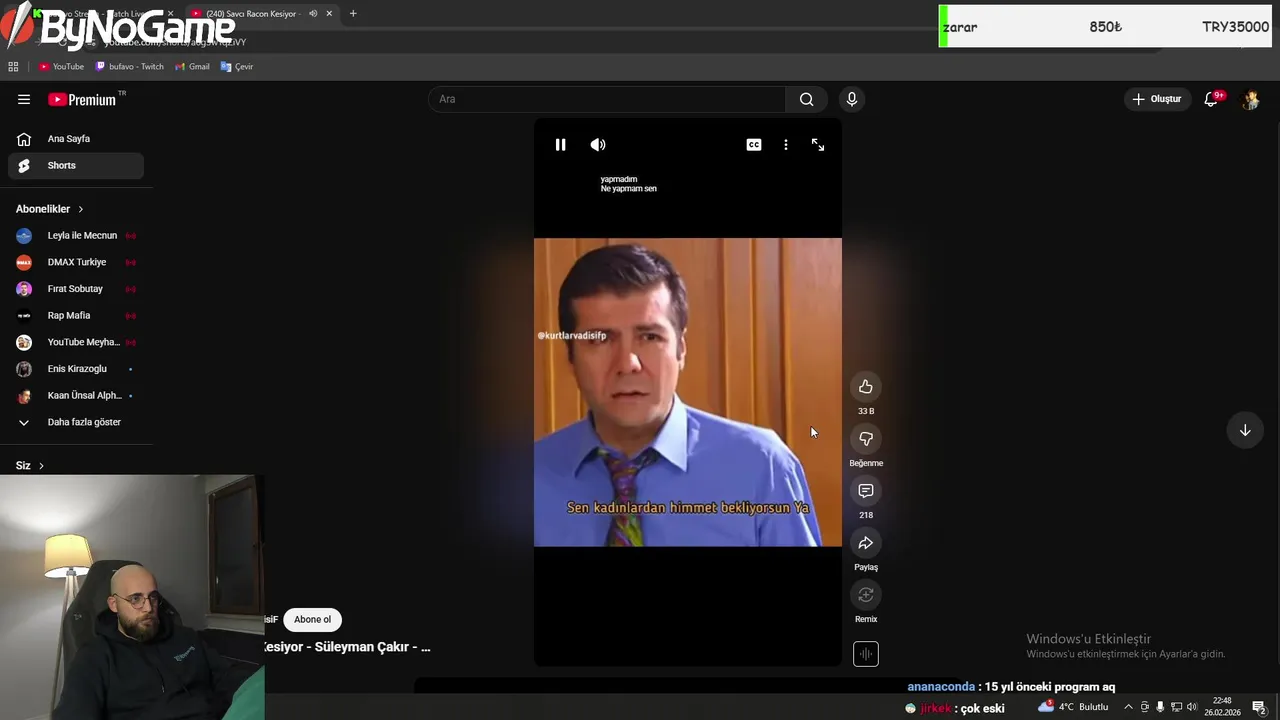Open YouTube Meyha... channel

pos(76,342)
